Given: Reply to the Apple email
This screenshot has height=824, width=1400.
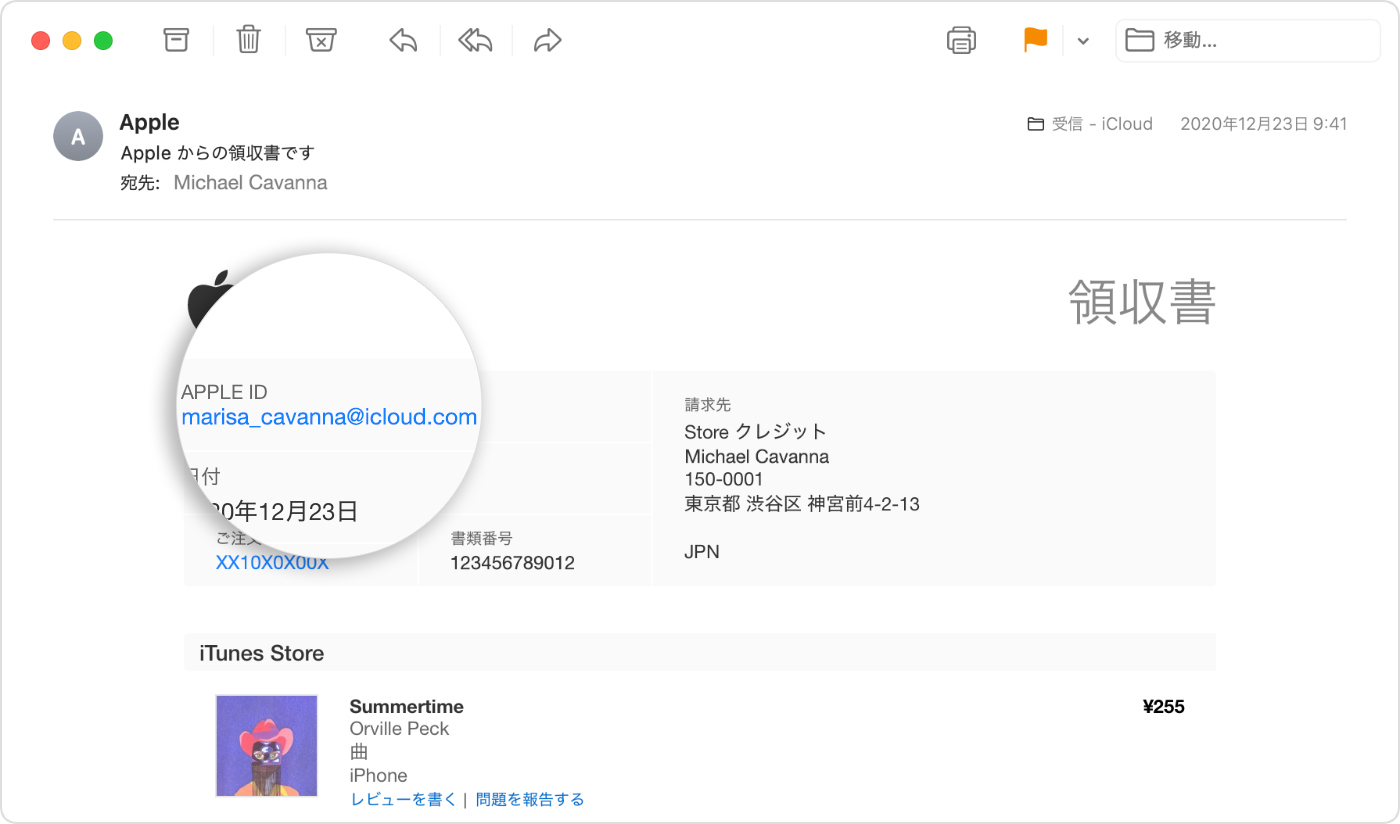Looking at the screenshot, I should 403,40.
